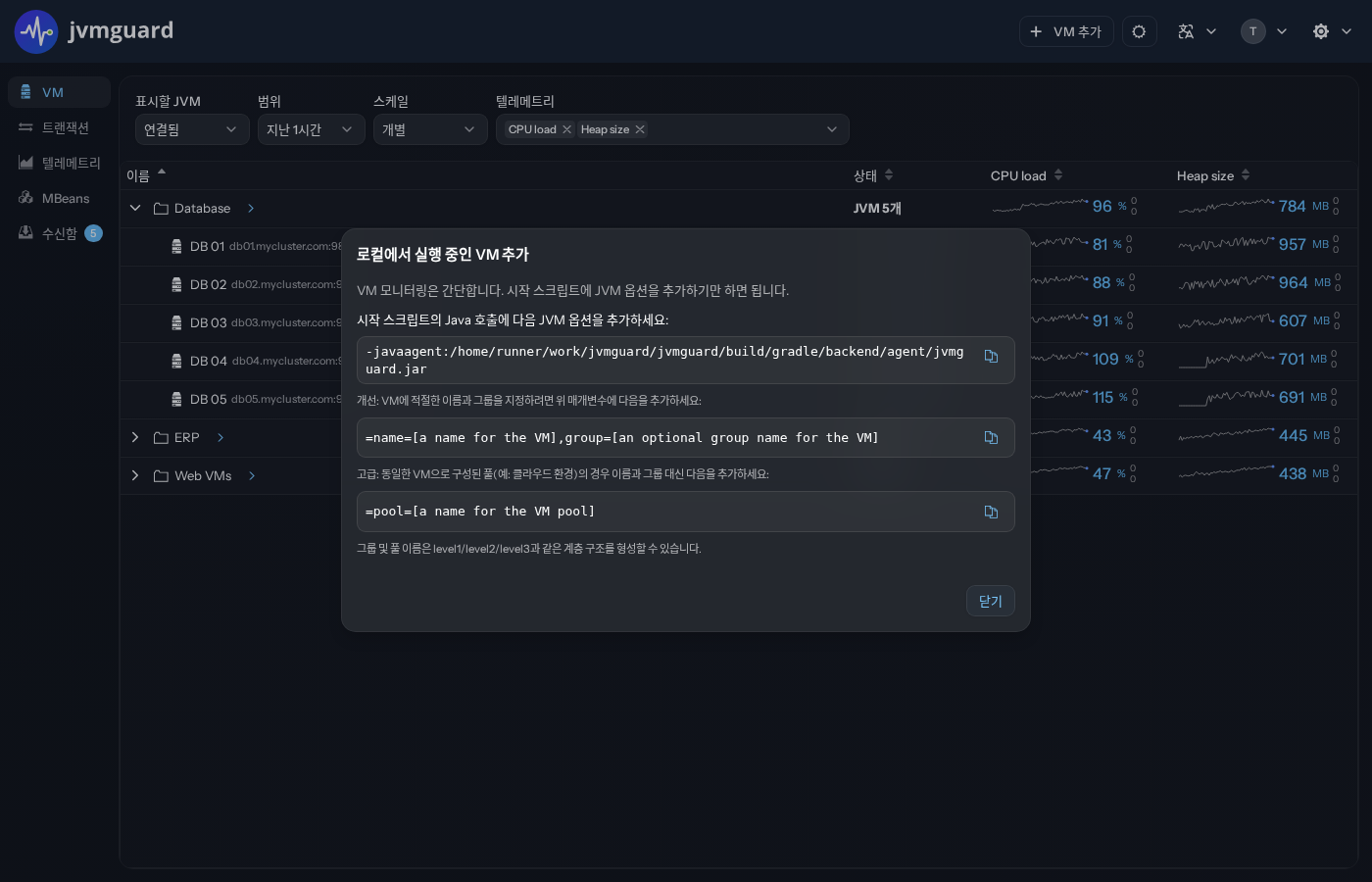The height and width of the screenshot is (882, 1372).
Task: Click the DB 04 row name
Action: [x=209, y=362]
